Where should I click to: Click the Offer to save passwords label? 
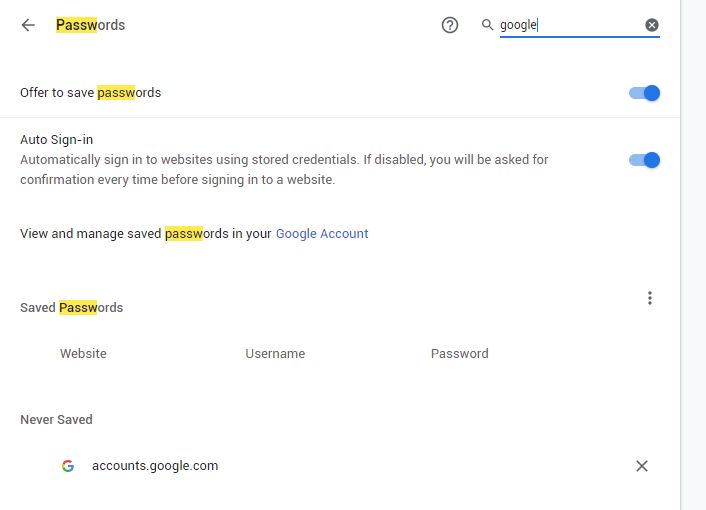point(91,93)
